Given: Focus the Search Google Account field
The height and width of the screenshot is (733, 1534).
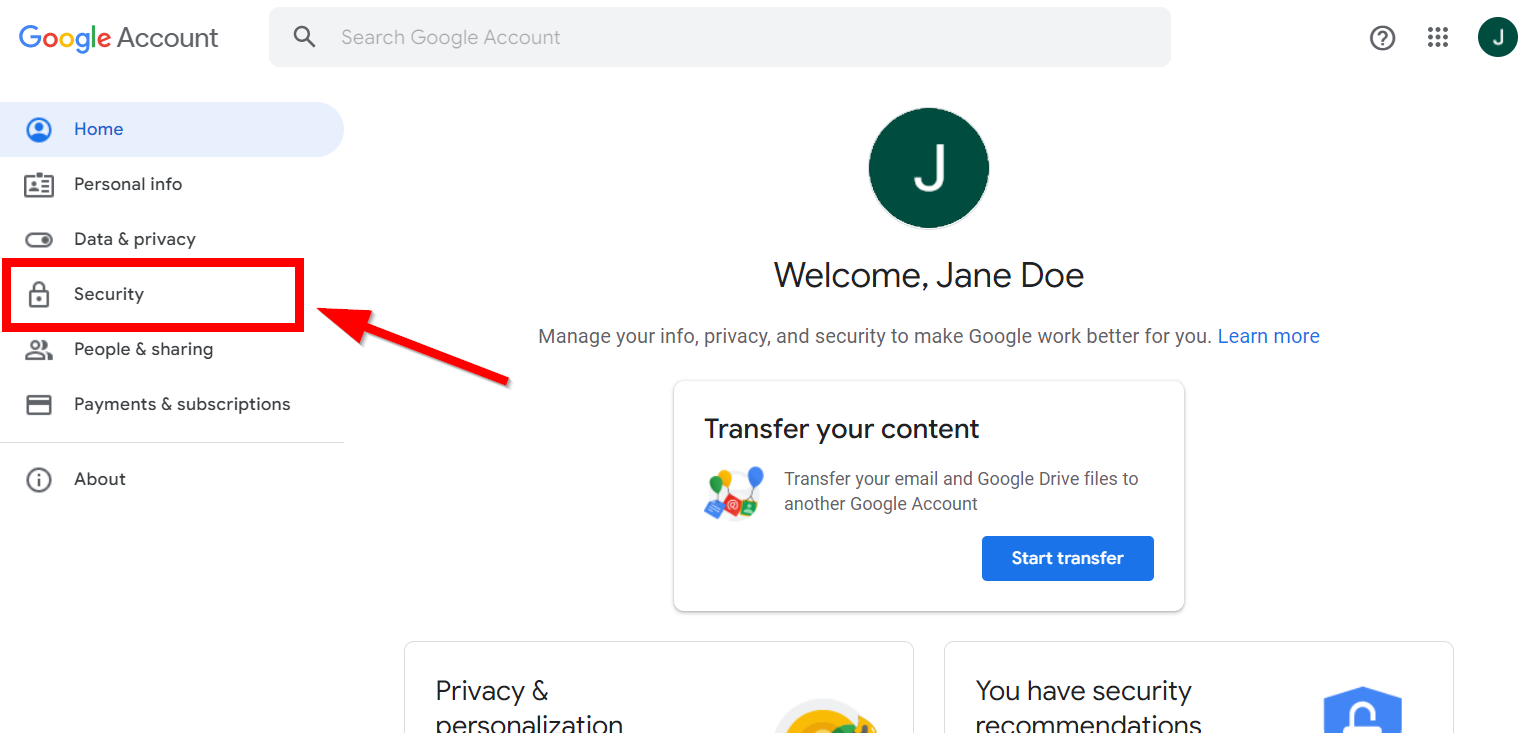Looking at the screenshot, I should [x=720, y=37].
